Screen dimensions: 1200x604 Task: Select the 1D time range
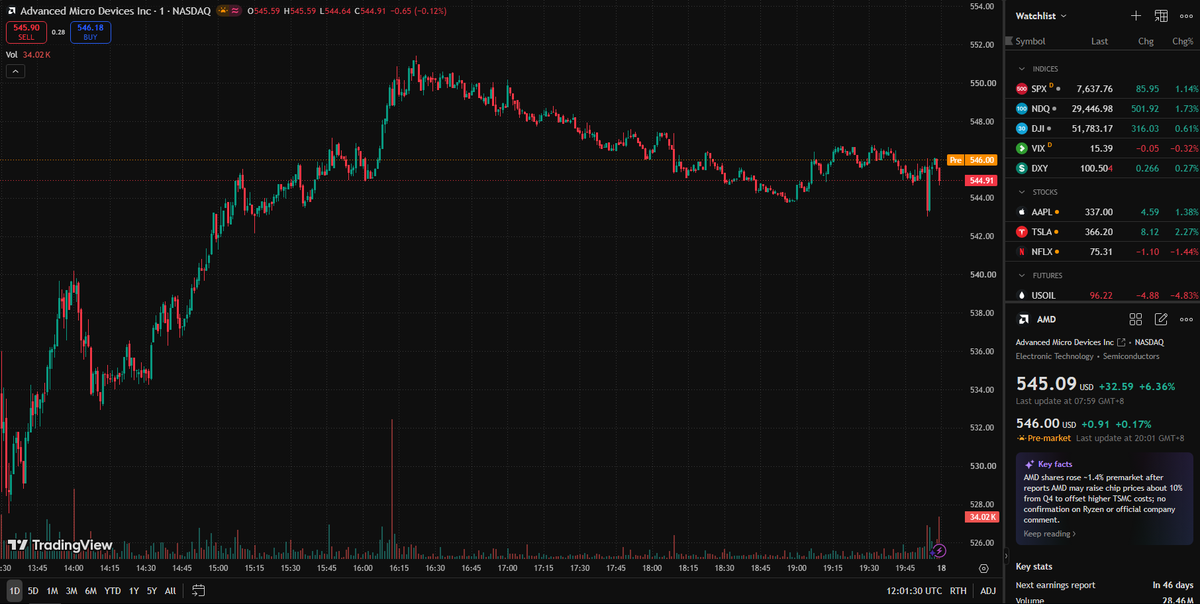[14, 590]
